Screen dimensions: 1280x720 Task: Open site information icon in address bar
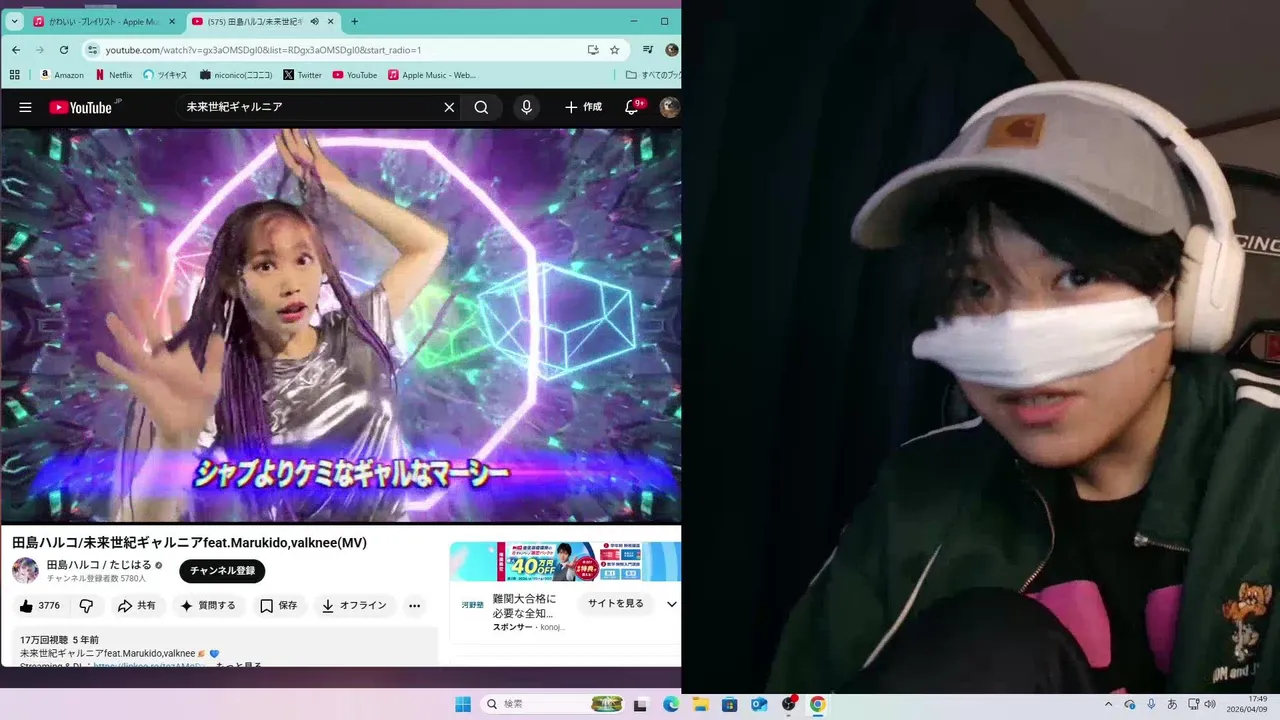click(93, 50)
